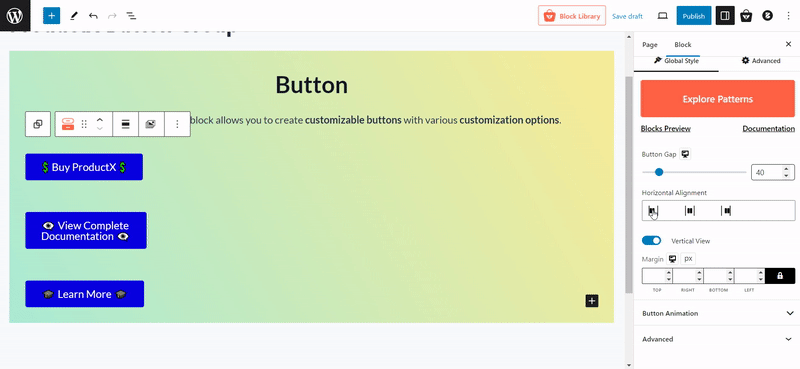Click the shopping basket icon in the top bar

click(x=746, y=16)
